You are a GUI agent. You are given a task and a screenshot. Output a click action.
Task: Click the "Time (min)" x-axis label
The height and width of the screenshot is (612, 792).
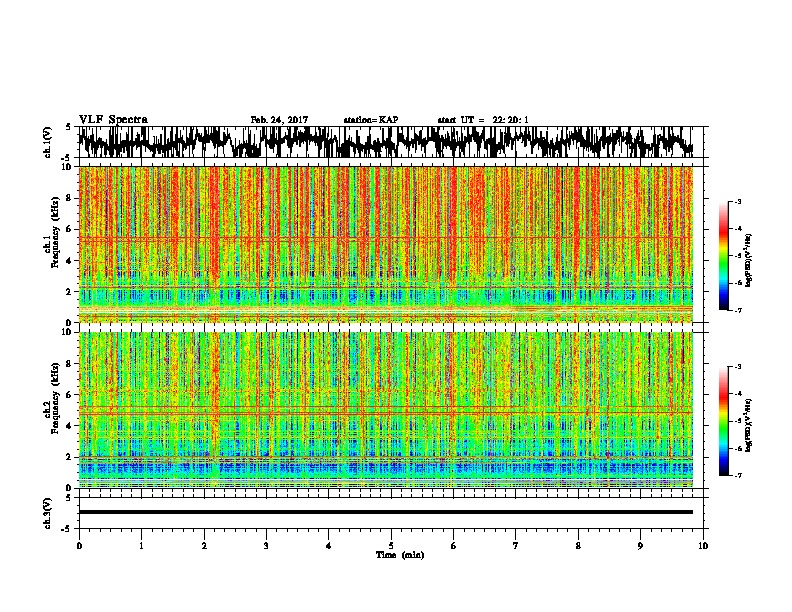(x=400, y=555)
